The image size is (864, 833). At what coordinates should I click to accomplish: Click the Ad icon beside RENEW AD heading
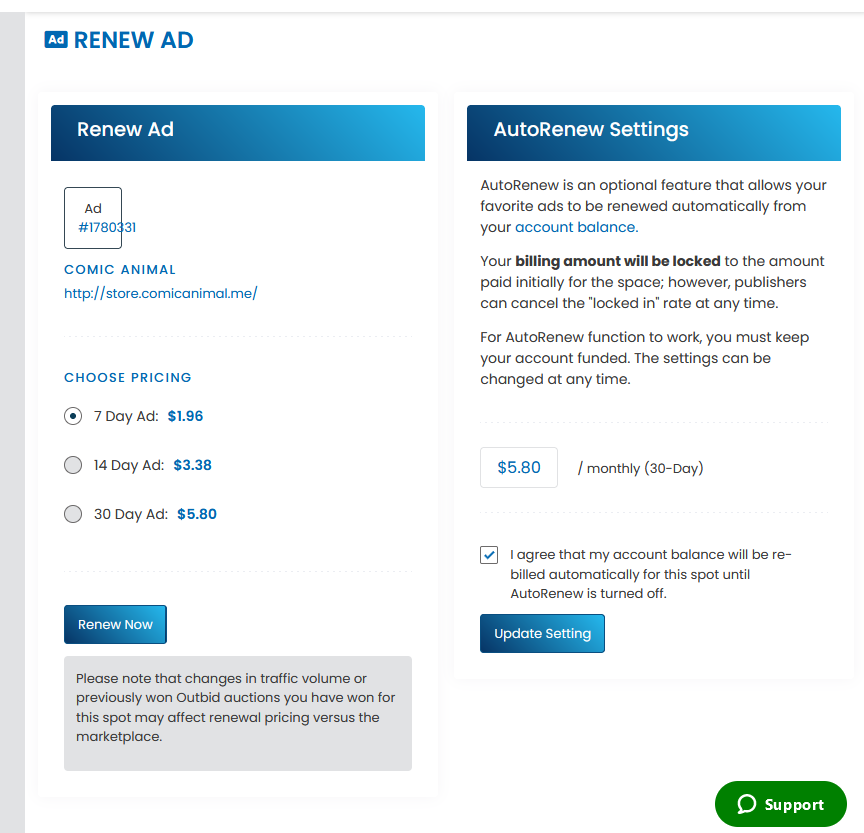coord(56,40)
